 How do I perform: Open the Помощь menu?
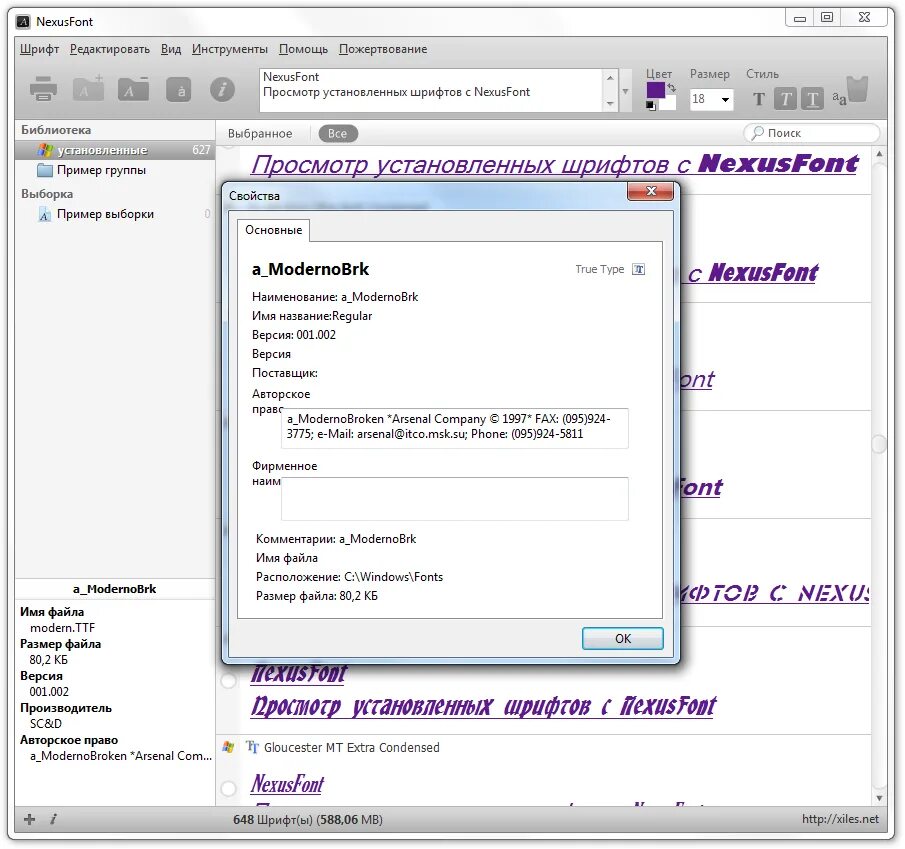[303, 49]
